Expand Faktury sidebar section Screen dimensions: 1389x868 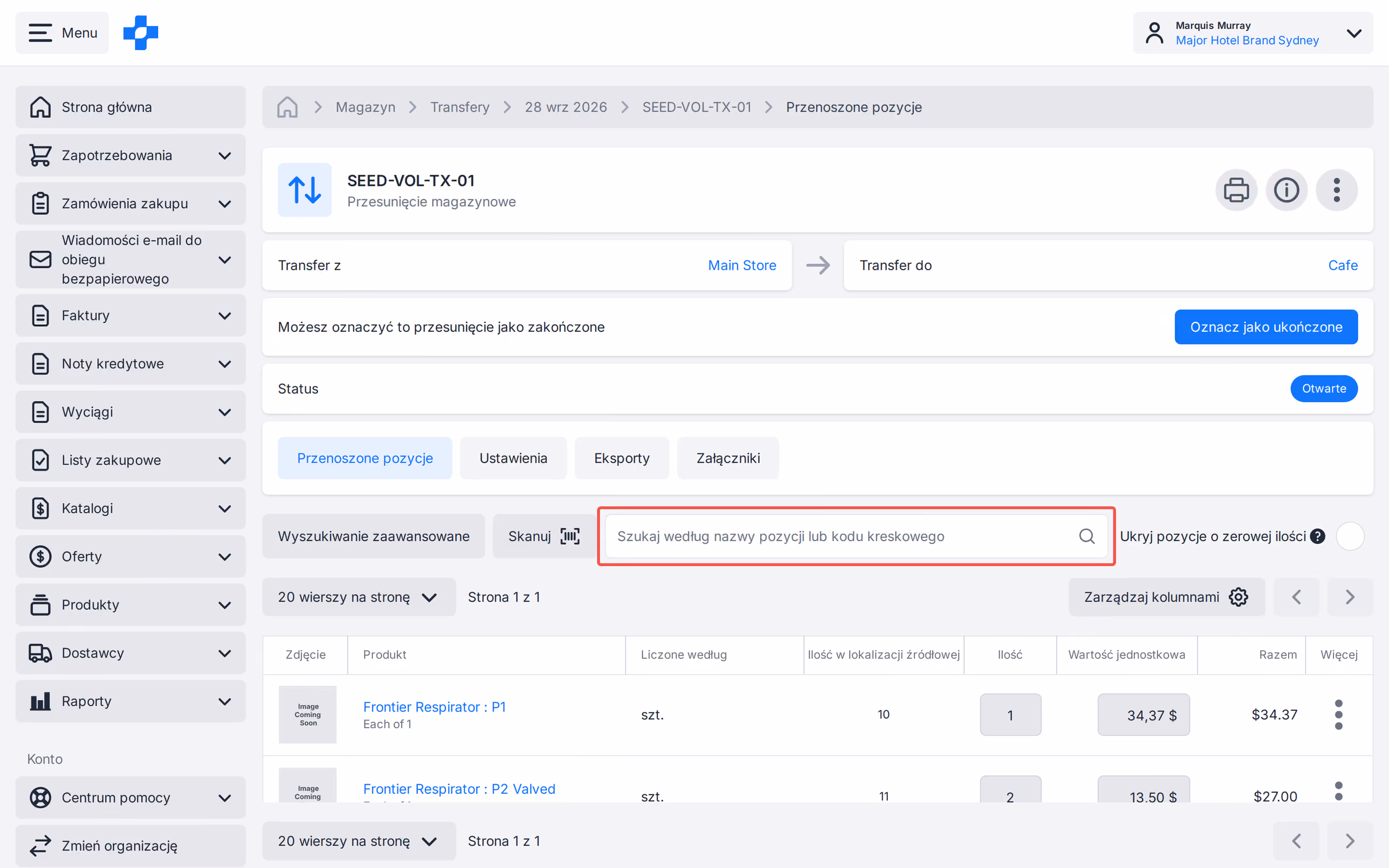(x=130, y=316)
